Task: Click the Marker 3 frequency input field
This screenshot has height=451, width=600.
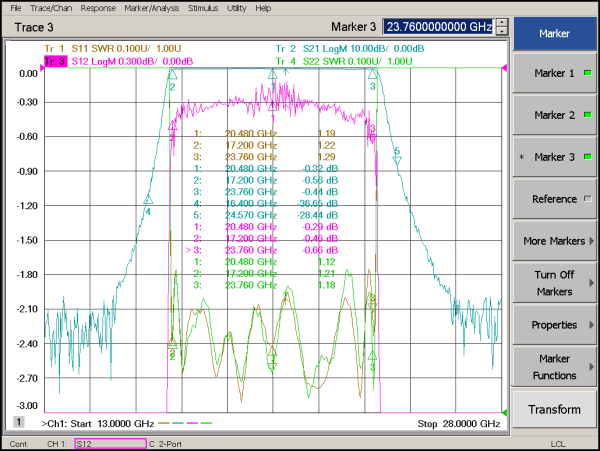Action: (x=439, y=28)
